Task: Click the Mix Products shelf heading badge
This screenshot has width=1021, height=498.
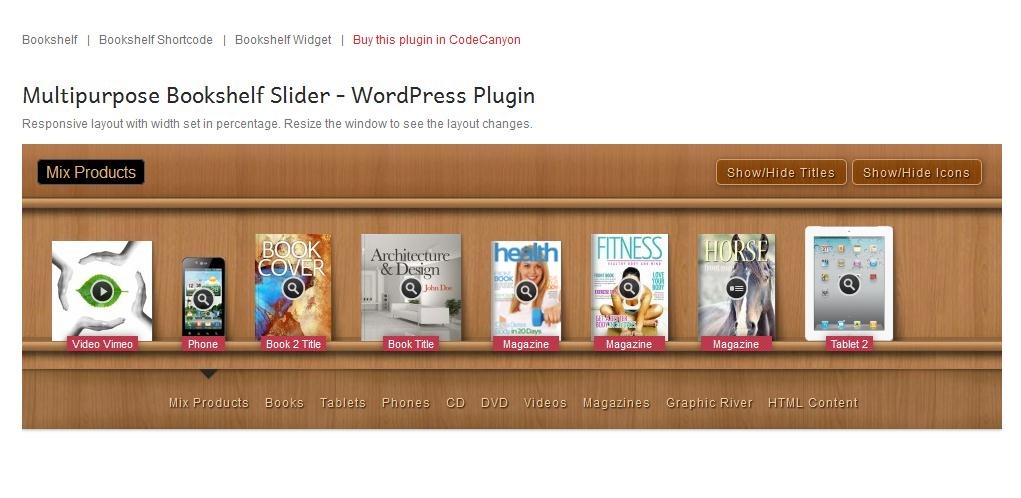Action: click(x=91, y=173)
